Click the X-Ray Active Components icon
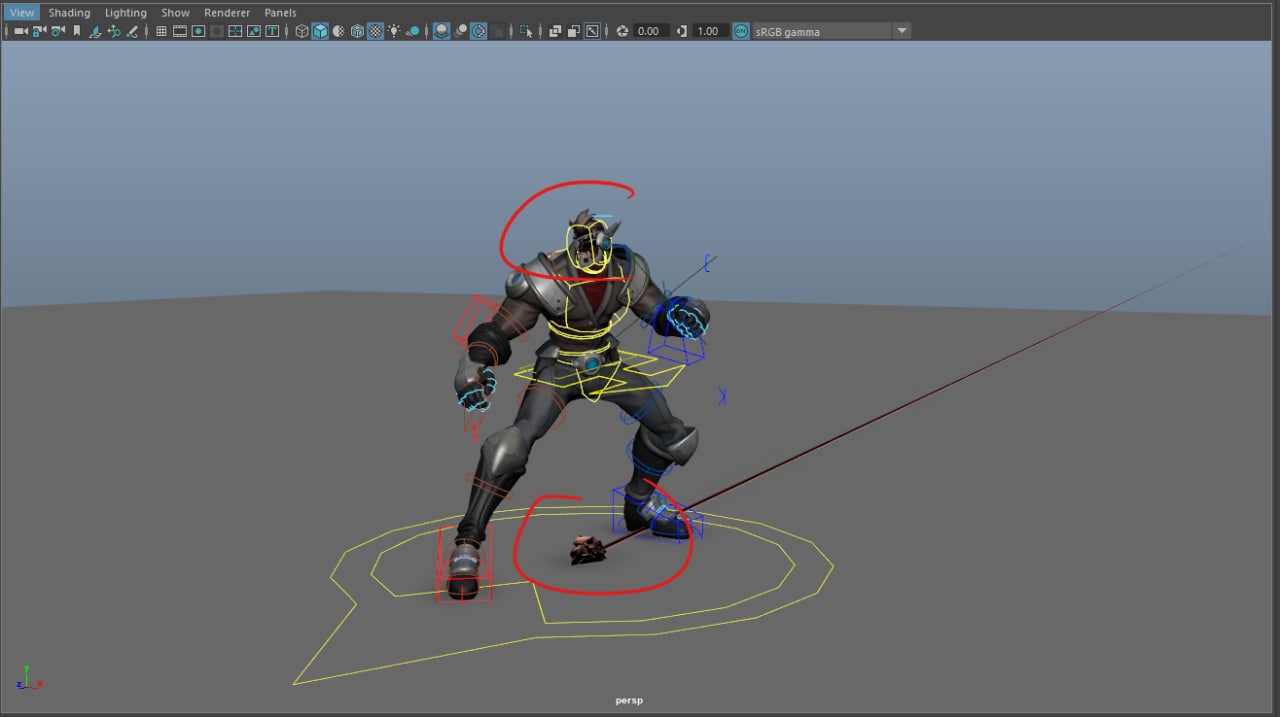 [x=573, y=31]
